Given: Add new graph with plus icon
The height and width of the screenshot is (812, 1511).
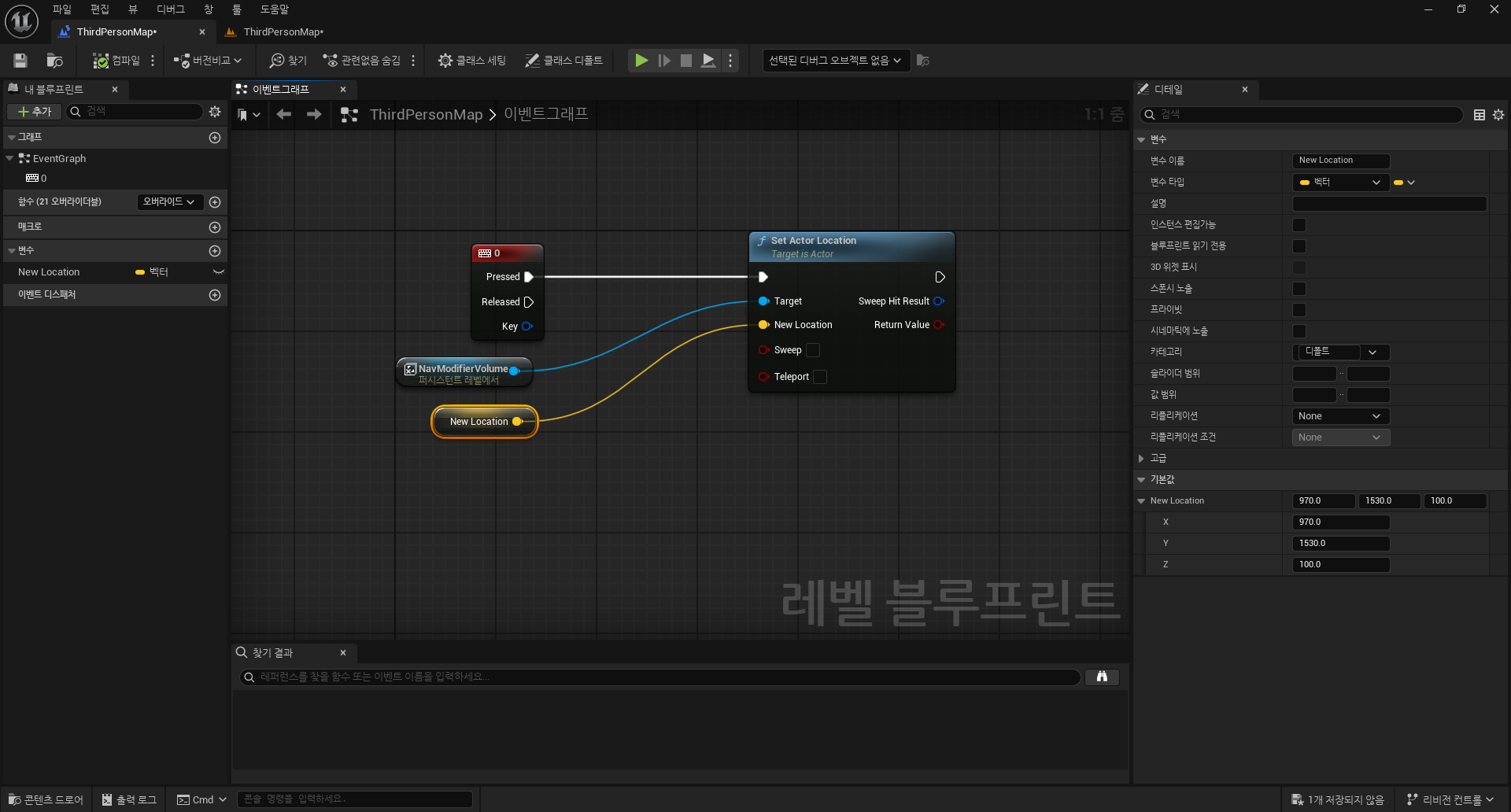Looking at the screenshot, I should tap(215, 138).
